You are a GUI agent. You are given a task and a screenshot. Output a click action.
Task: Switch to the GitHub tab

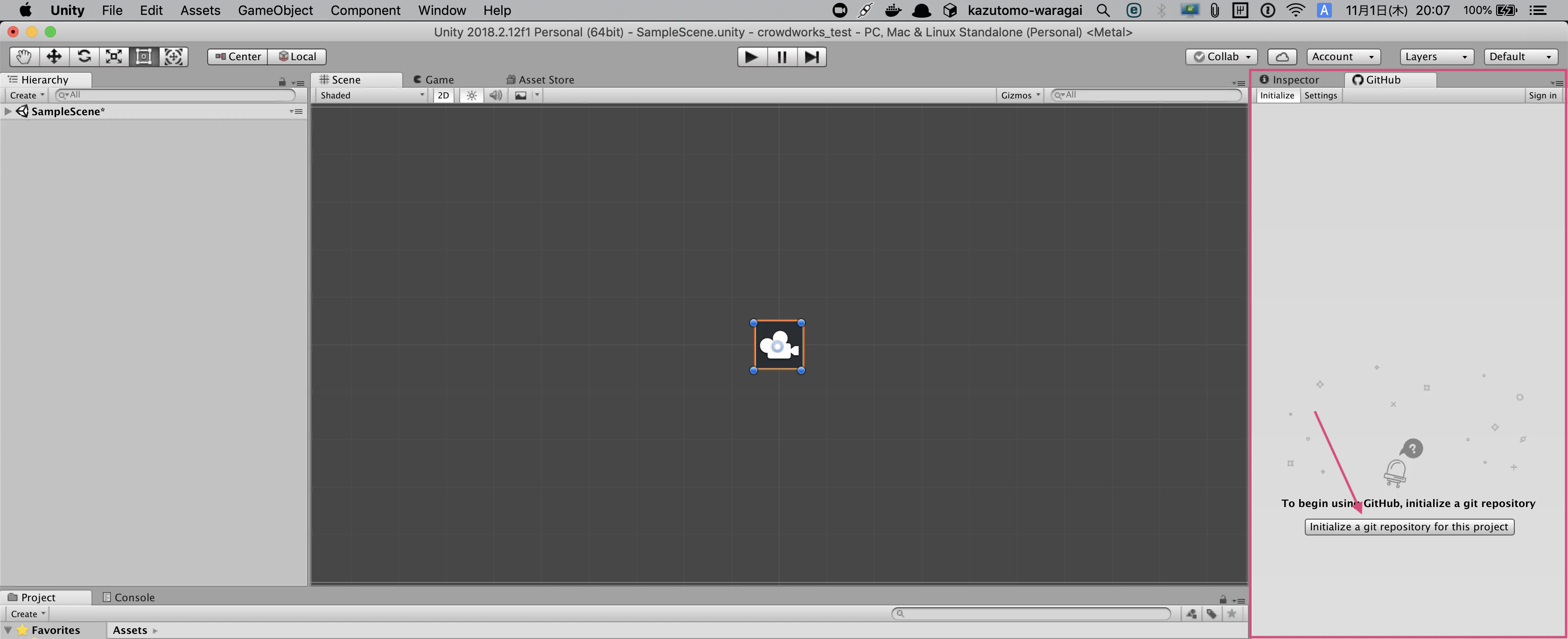click(x=1390, y=80)
